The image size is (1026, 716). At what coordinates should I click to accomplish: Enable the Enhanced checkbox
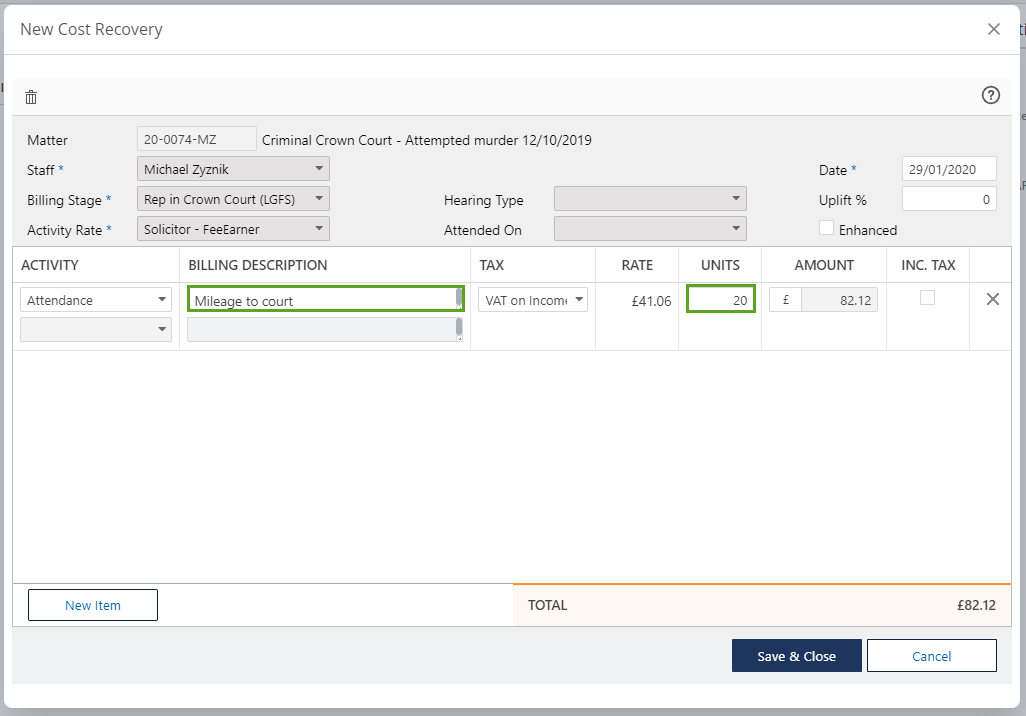(x=826, y=228)
